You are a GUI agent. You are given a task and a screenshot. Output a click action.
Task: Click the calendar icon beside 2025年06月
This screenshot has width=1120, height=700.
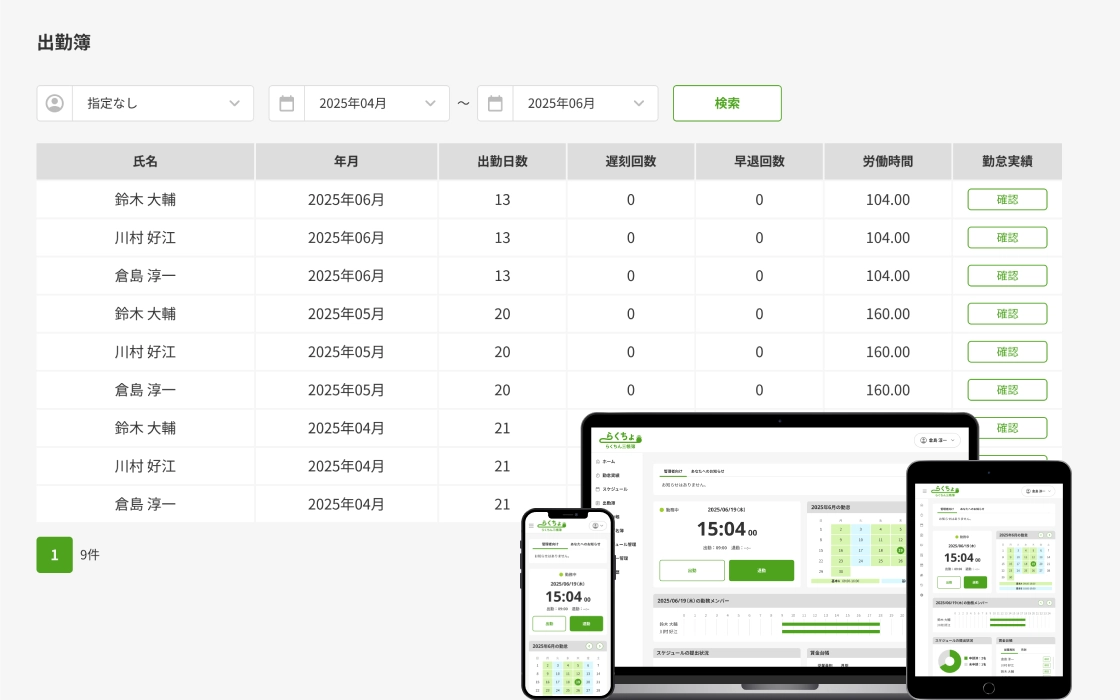(x=495, y=103)
